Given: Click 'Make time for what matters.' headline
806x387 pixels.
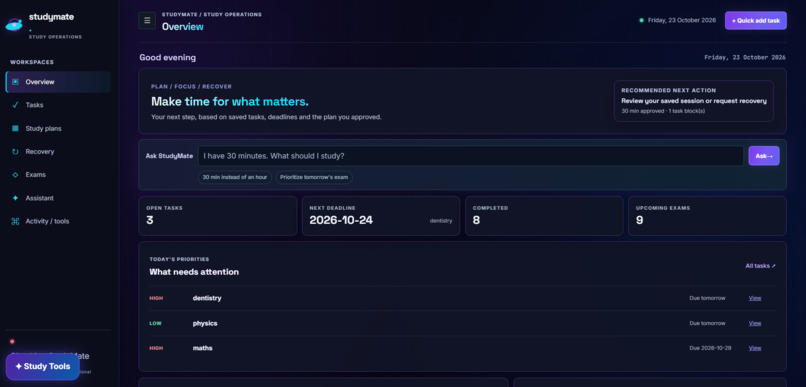Looking at the screenshot, I should tap(230, 101).
